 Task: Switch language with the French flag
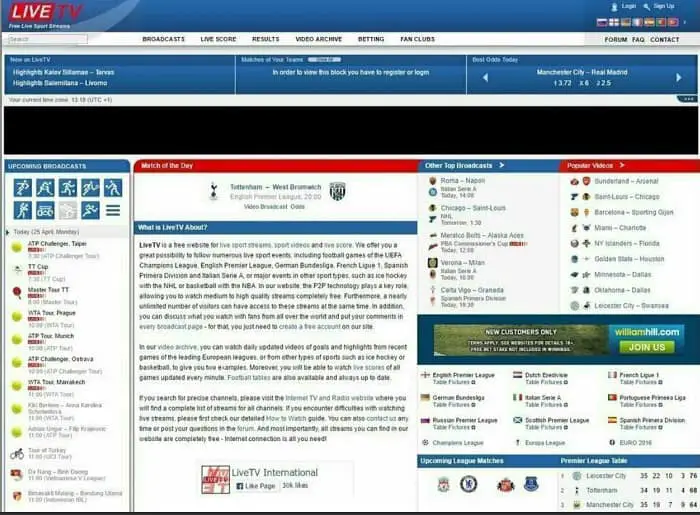click(638, 22)
